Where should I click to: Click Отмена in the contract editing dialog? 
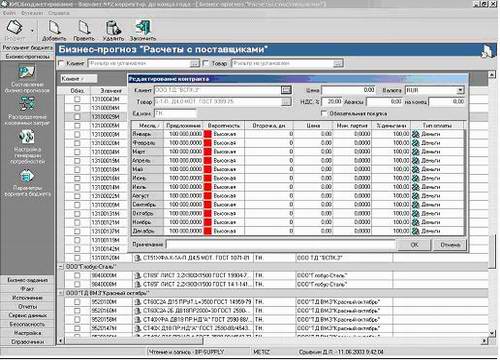tap(450, 245)
